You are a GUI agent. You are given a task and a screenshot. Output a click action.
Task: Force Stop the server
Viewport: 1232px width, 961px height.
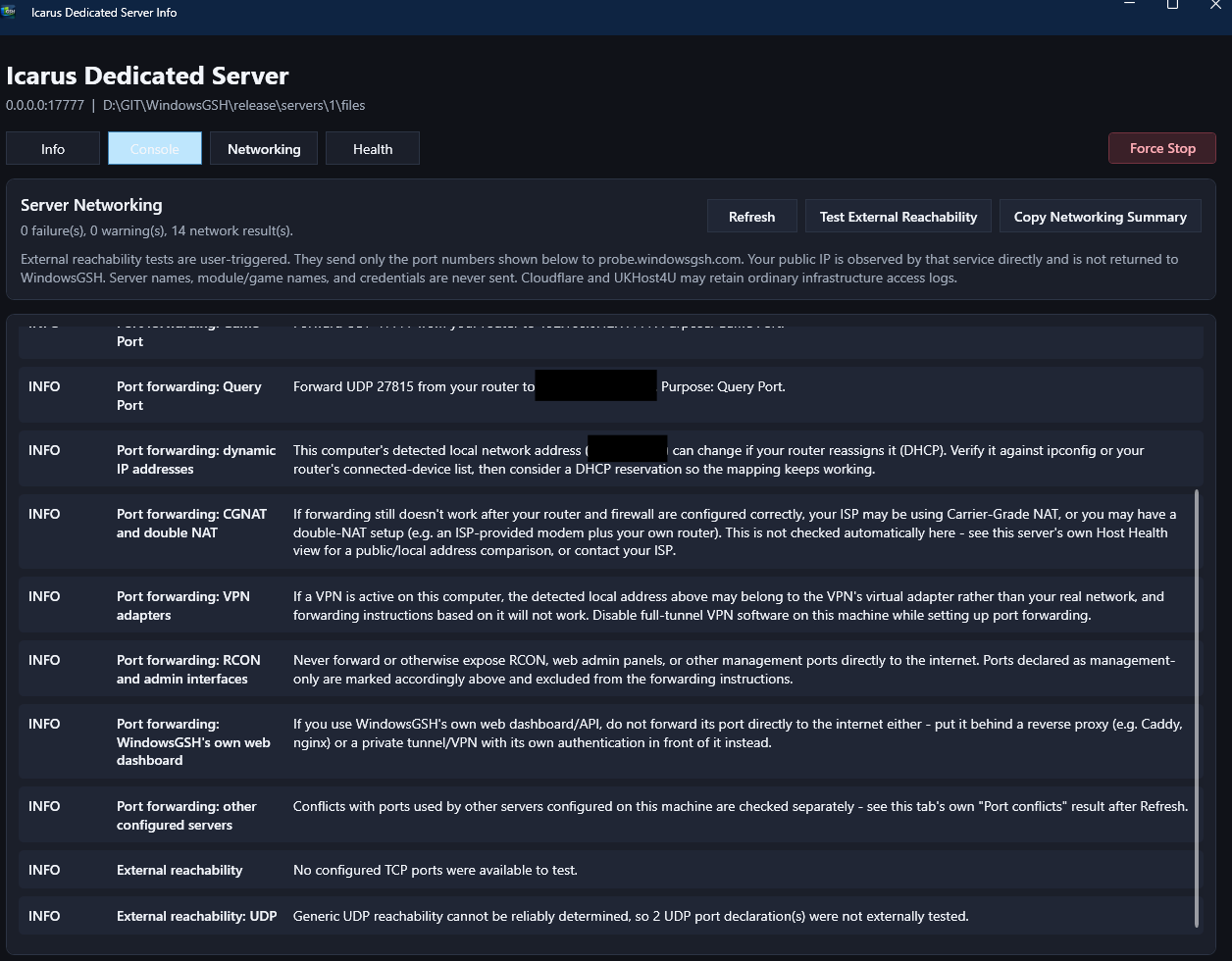coord(1162,148)
